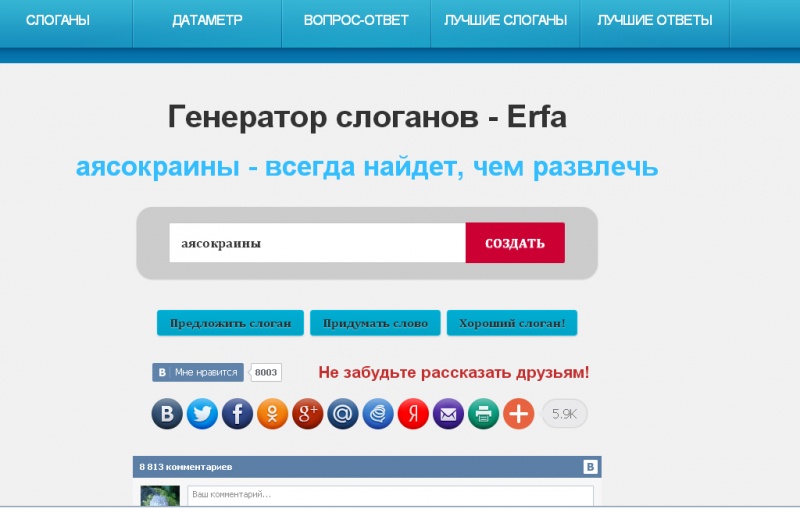The height and width of the screenshot is (509, 800).
Task: Share to Odnoklassniki via the orange icon
Action: (272, 414)
